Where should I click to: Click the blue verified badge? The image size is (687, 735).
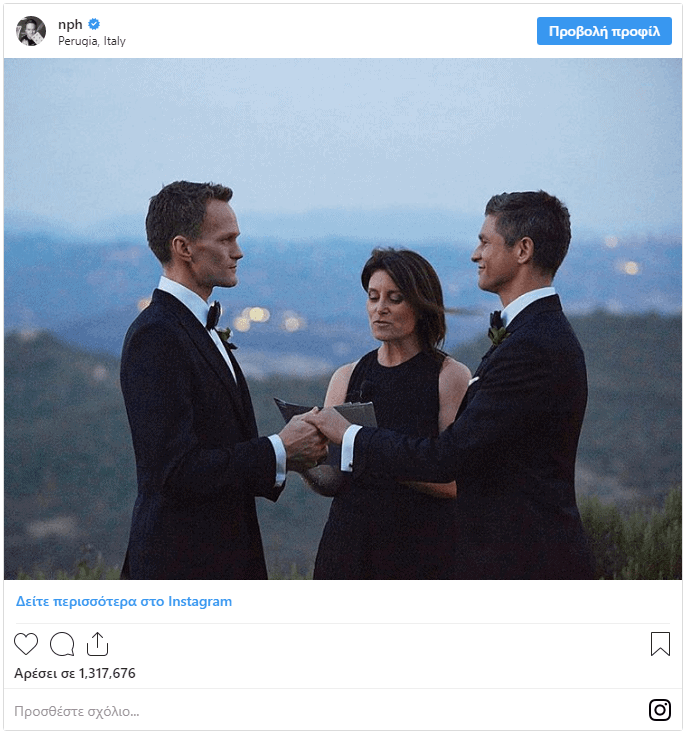point(94,24)
